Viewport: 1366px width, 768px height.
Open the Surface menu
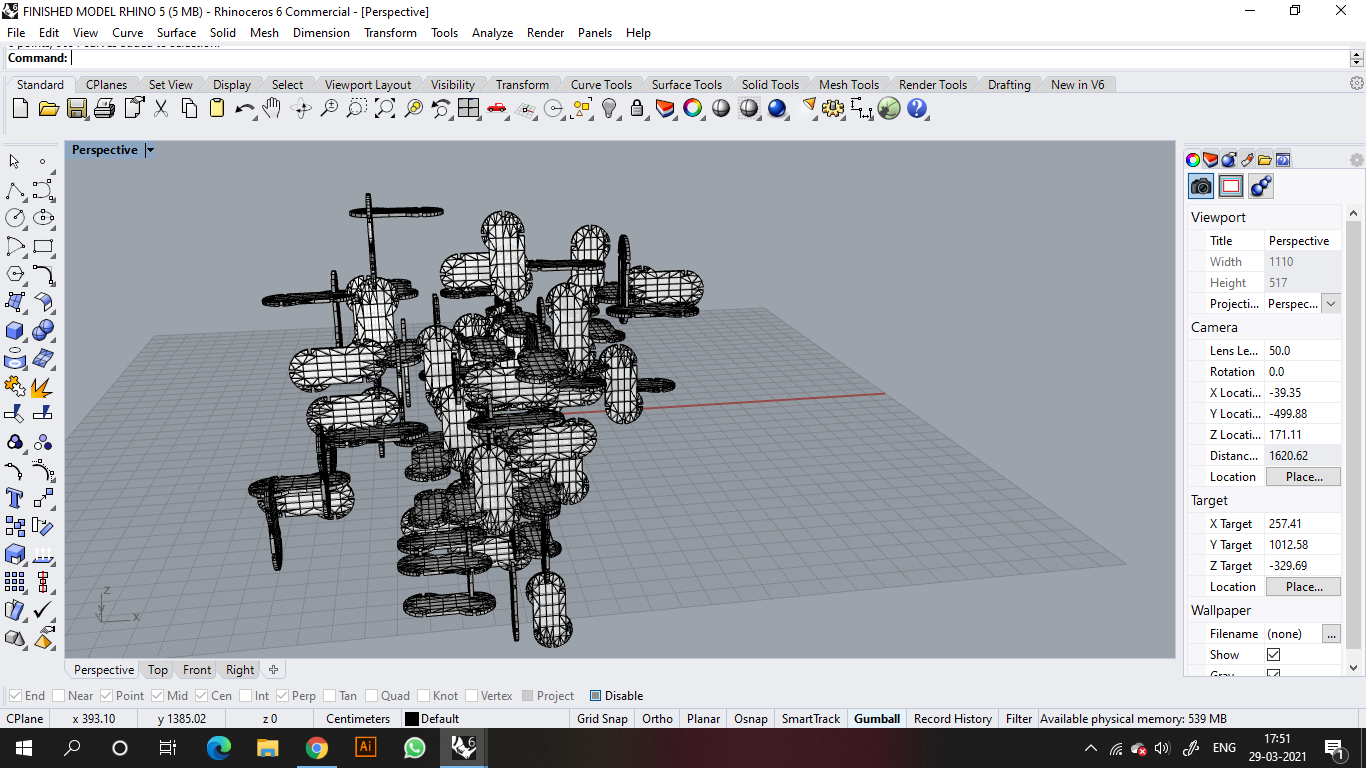pos(176,33)
